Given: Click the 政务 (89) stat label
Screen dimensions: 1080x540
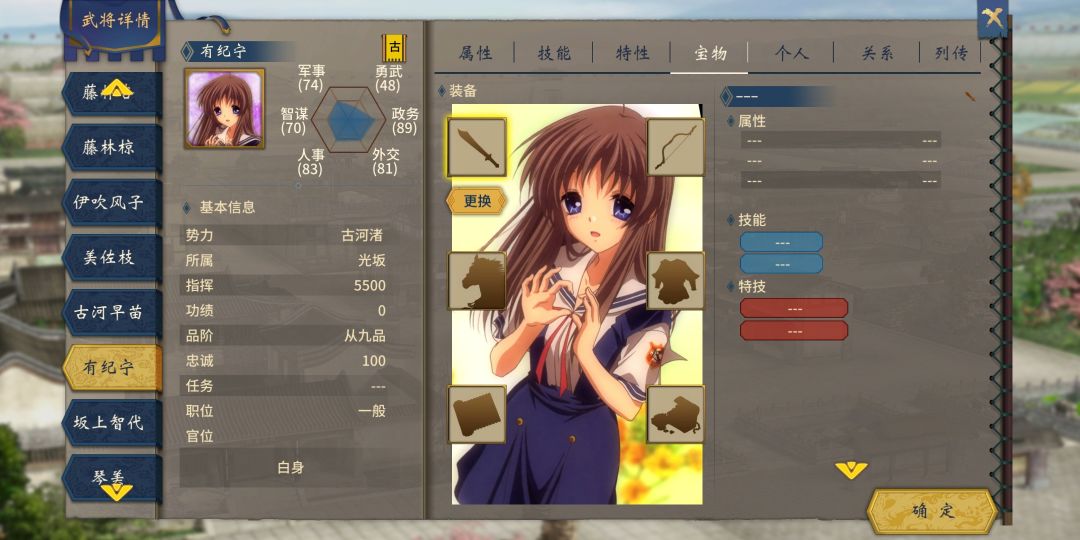Looking at the screenshot, I should click(405, 121).
